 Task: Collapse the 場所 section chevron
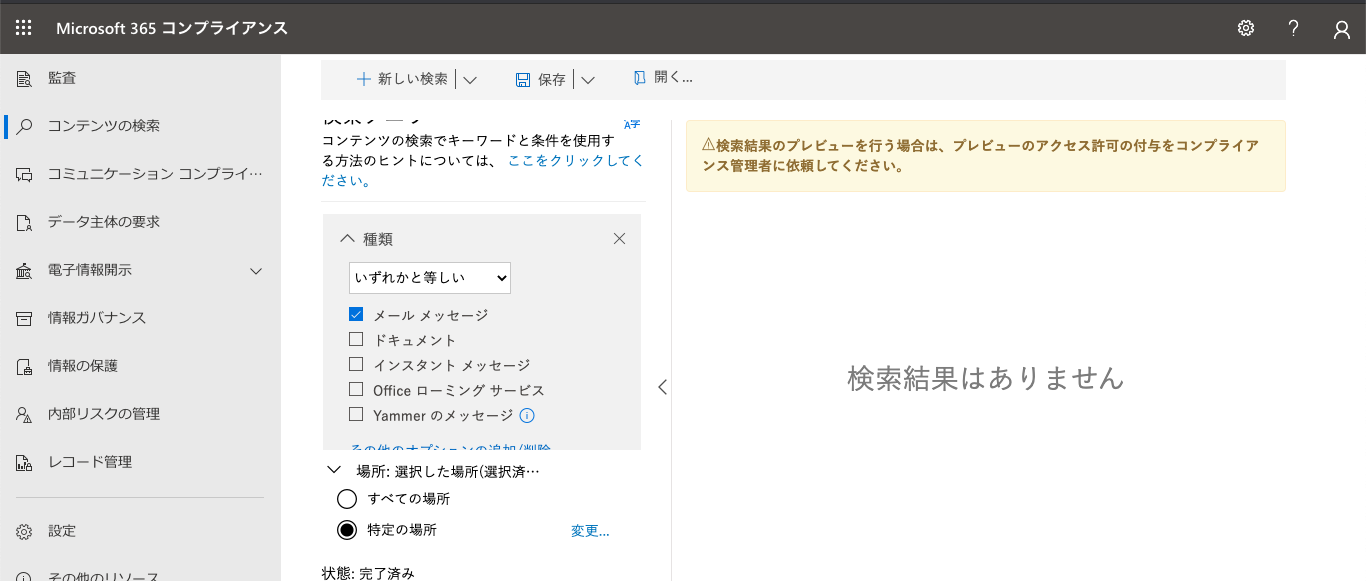334,469
